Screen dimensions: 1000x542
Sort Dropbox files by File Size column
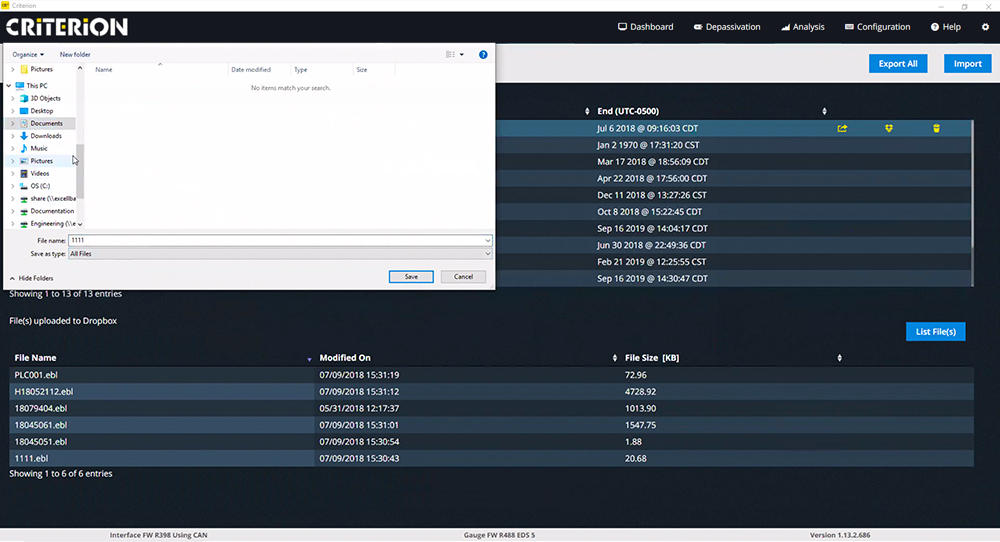pos(839,358)
